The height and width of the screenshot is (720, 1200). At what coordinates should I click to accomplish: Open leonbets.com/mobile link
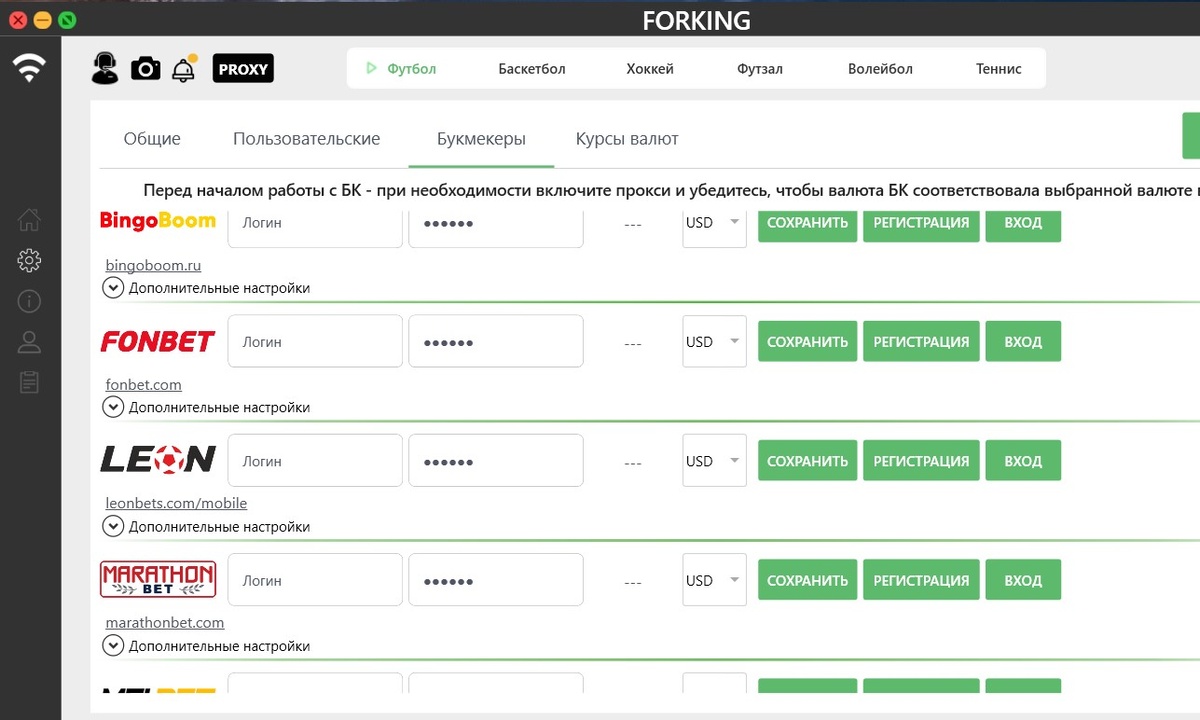[176, 503]
